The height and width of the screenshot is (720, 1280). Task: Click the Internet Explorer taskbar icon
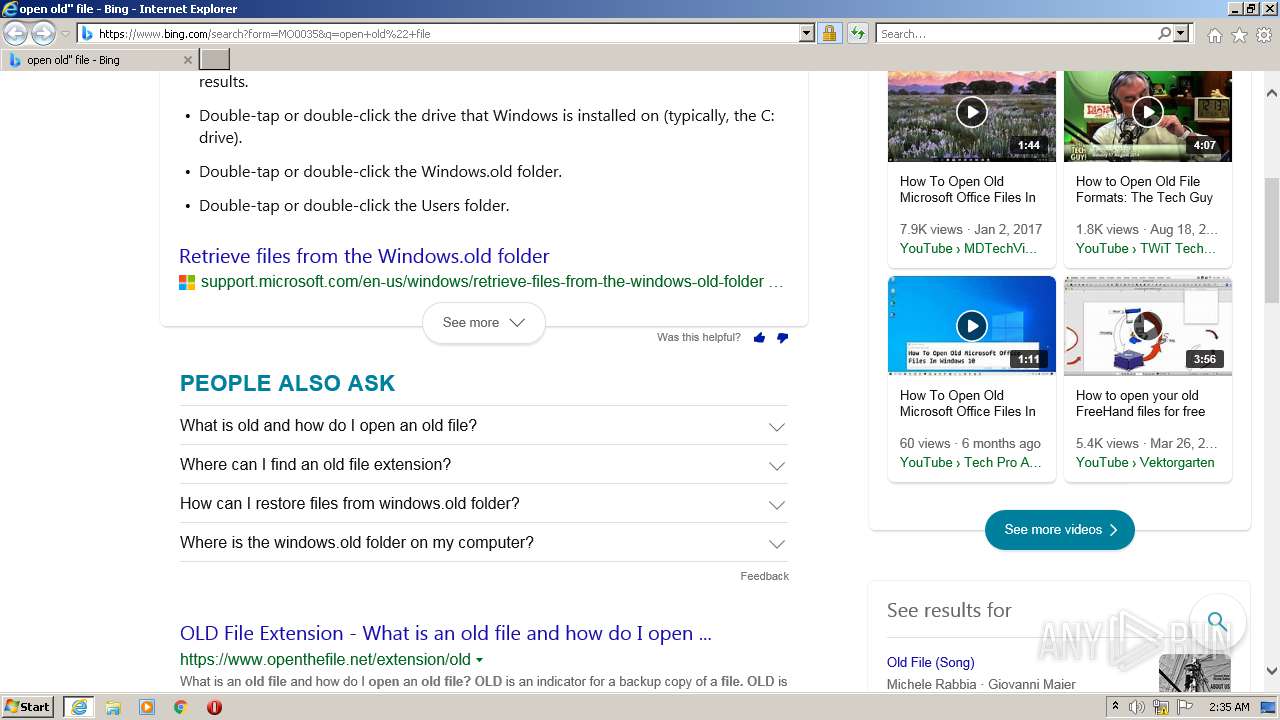[x=79, y=707]
